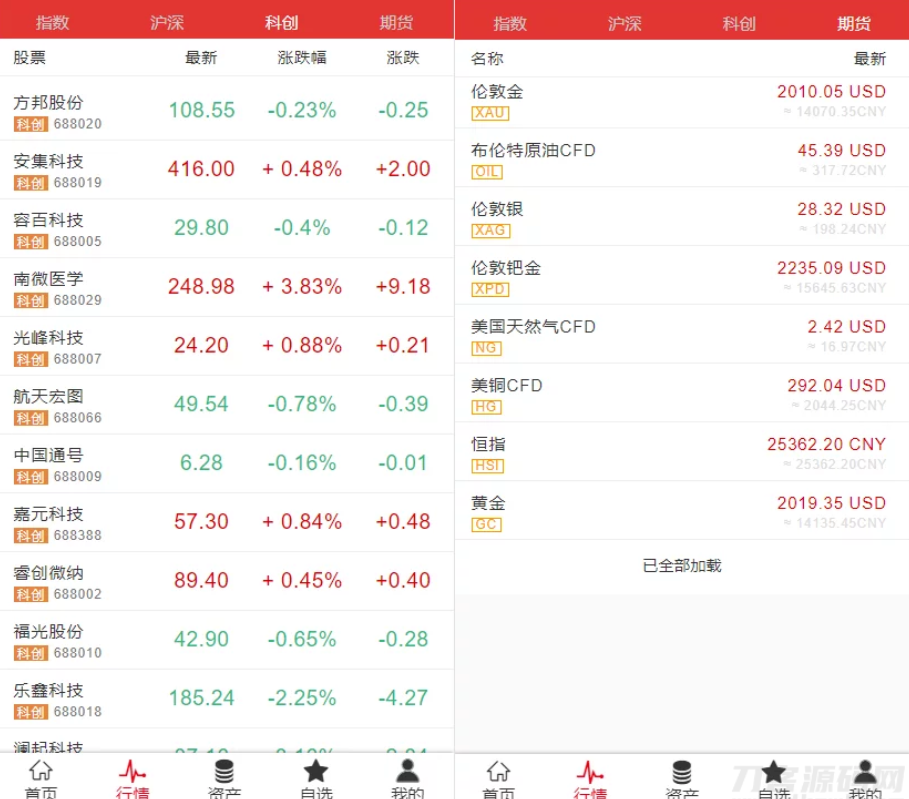Tap the 科创 badge for 688029
Viewport: 909px width, 799px height.
click(31, 300)
